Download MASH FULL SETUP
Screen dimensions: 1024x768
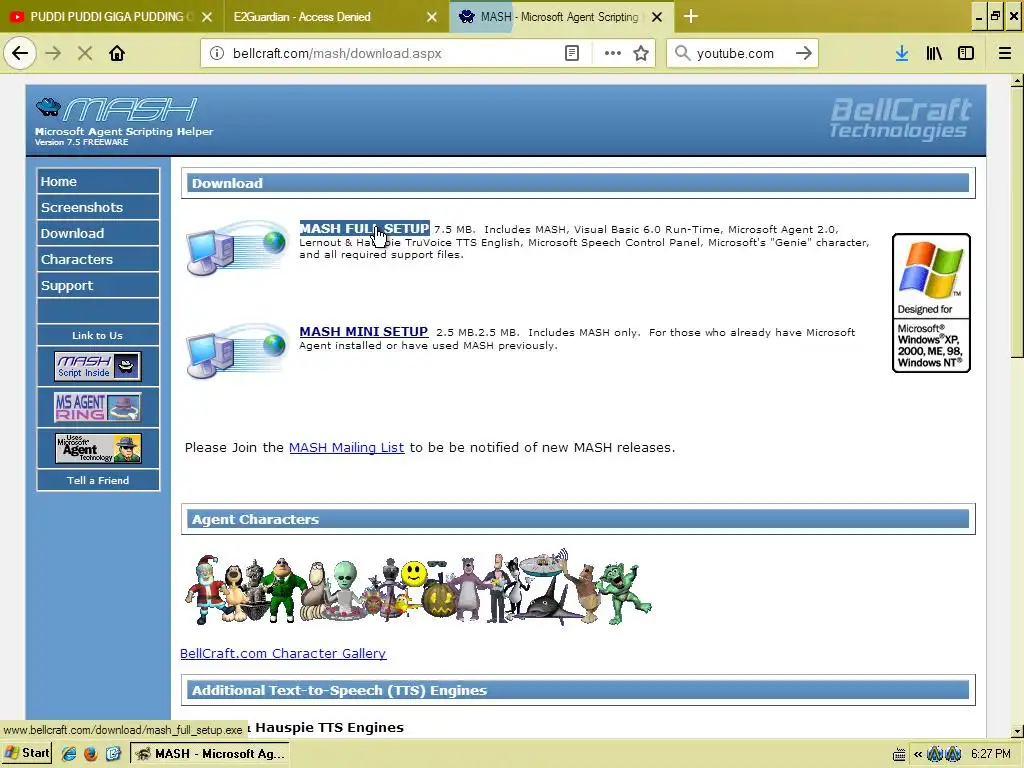[x=364, y=229]
